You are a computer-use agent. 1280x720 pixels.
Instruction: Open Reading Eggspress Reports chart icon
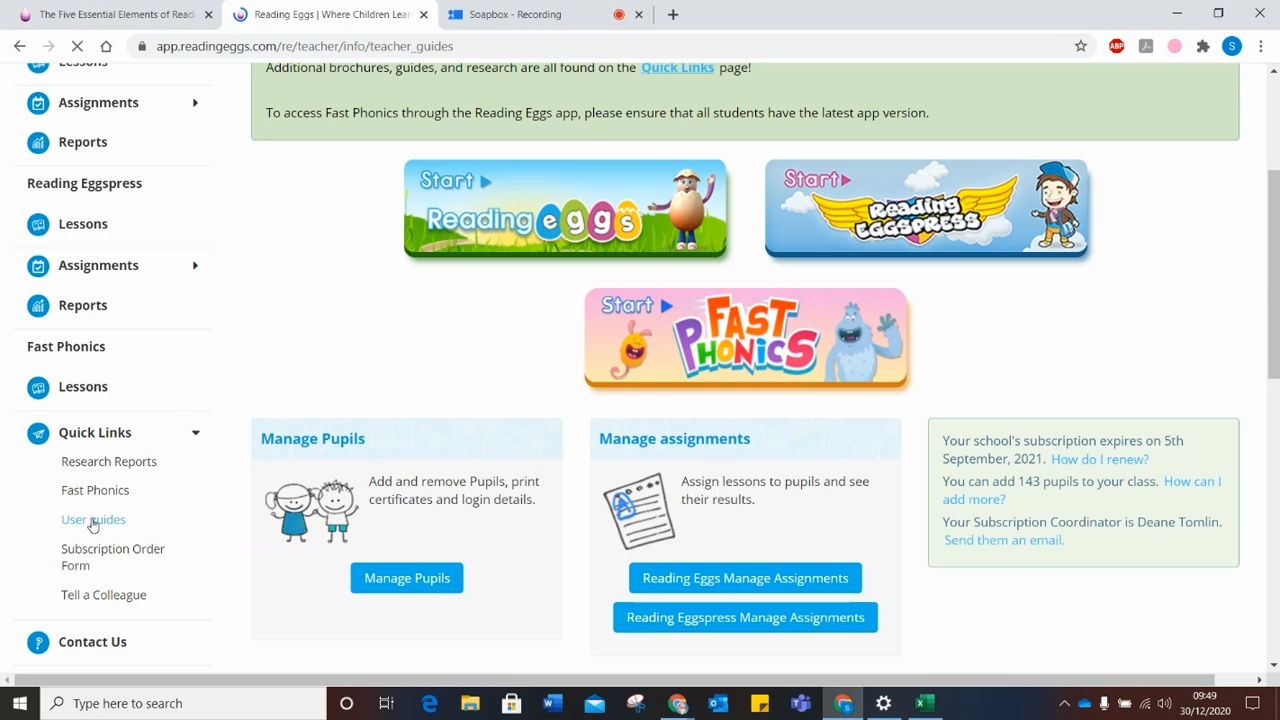pyautogui.click(x=38, y=305)
